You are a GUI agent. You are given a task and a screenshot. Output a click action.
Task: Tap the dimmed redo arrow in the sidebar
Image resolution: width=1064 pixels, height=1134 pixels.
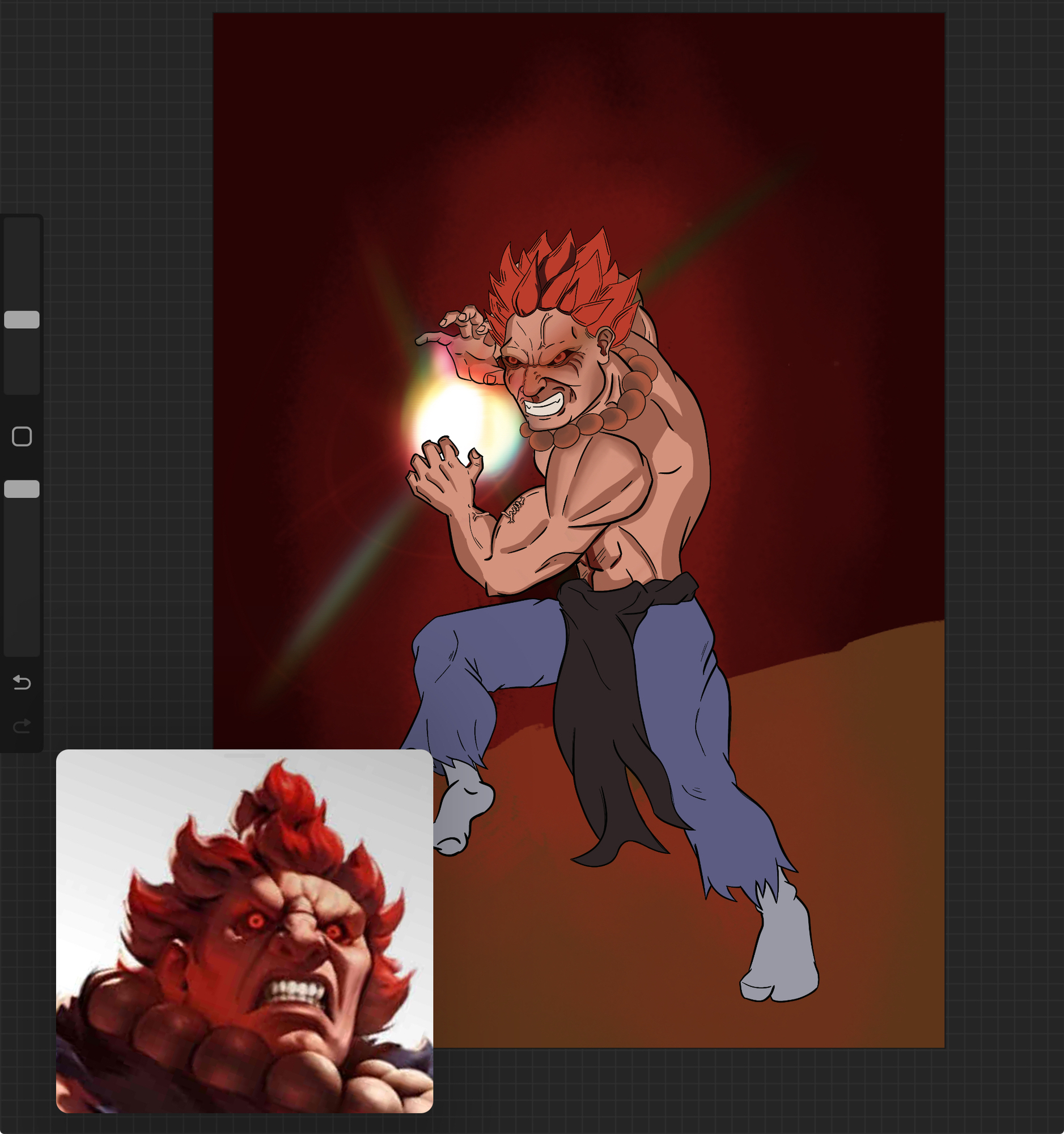22,726
